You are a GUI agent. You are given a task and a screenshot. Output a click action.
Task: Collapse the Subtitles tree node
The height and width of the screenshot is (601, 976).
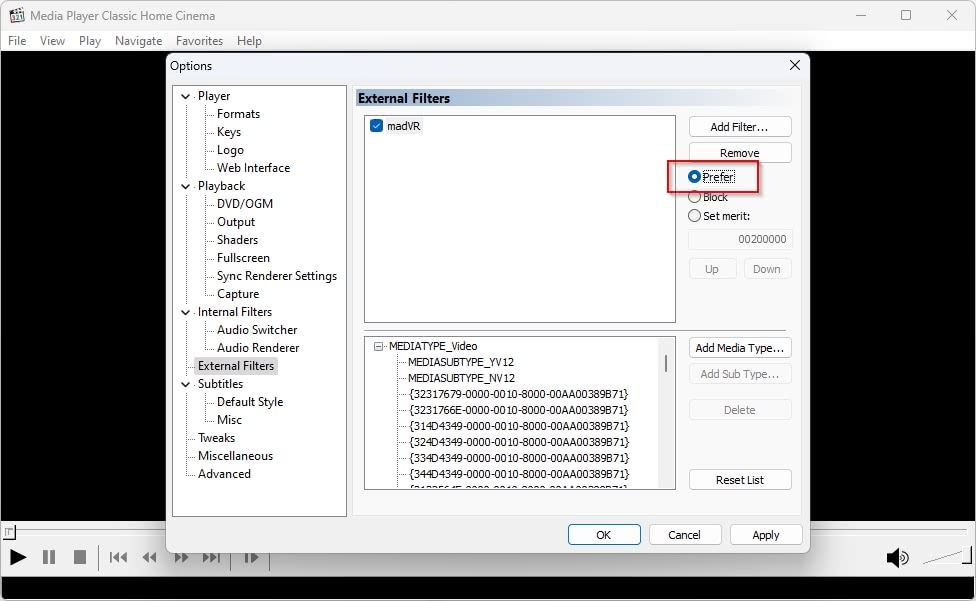tap(185, 384)
